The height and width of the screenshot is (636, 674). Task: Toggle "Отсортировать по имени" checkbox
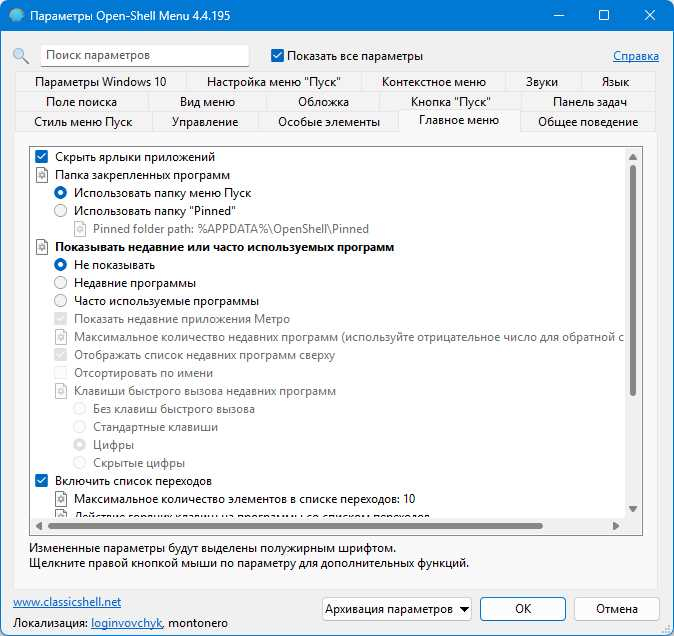pyautogui.click(x=61, y=373)
